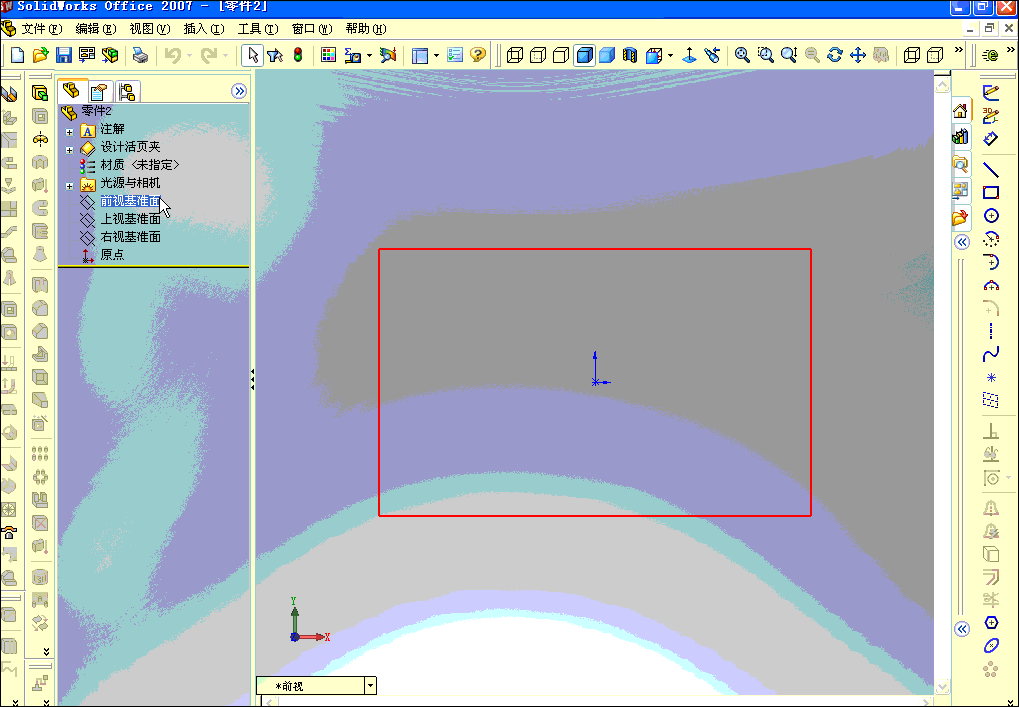Switch to the ConfigurationManager tab
1019x707 pixels.
127,92
